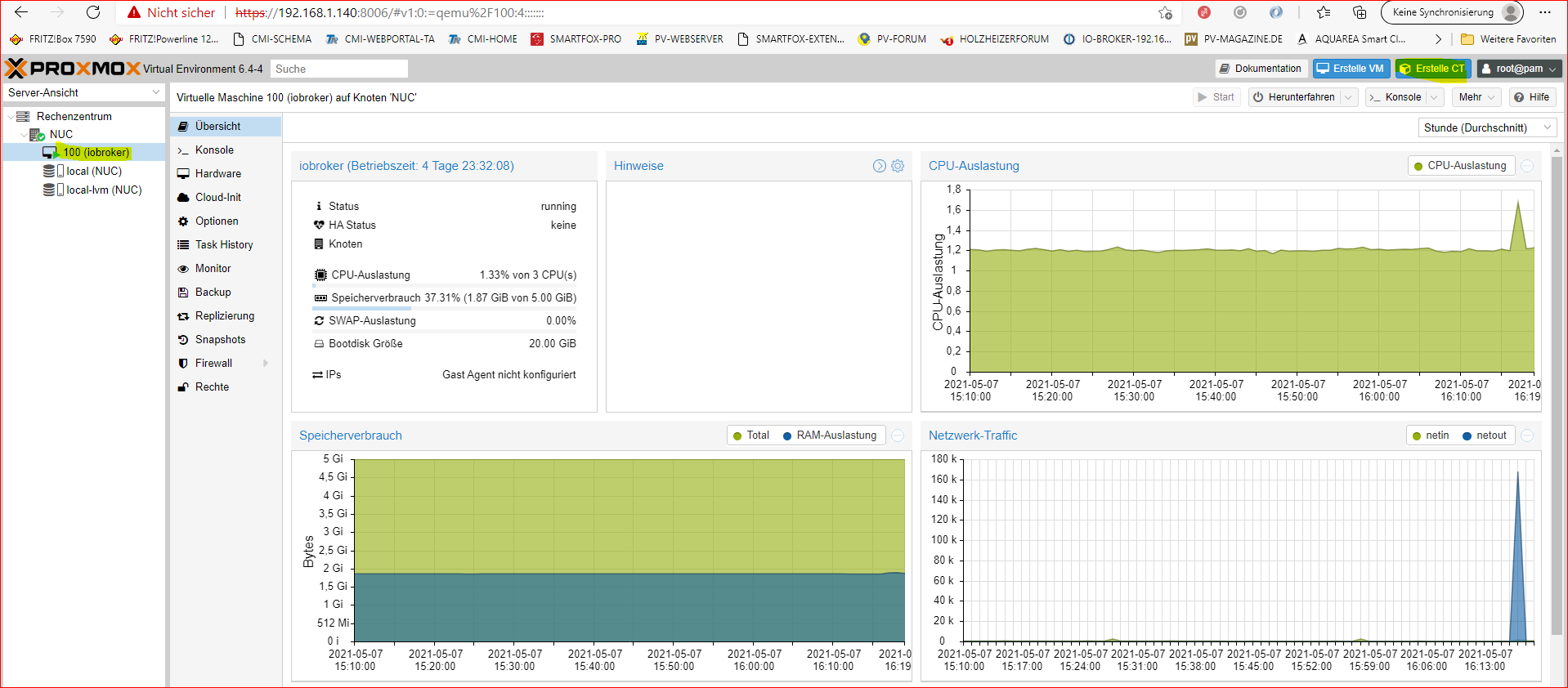Click the Erstelle CT button

[1432, 69]
